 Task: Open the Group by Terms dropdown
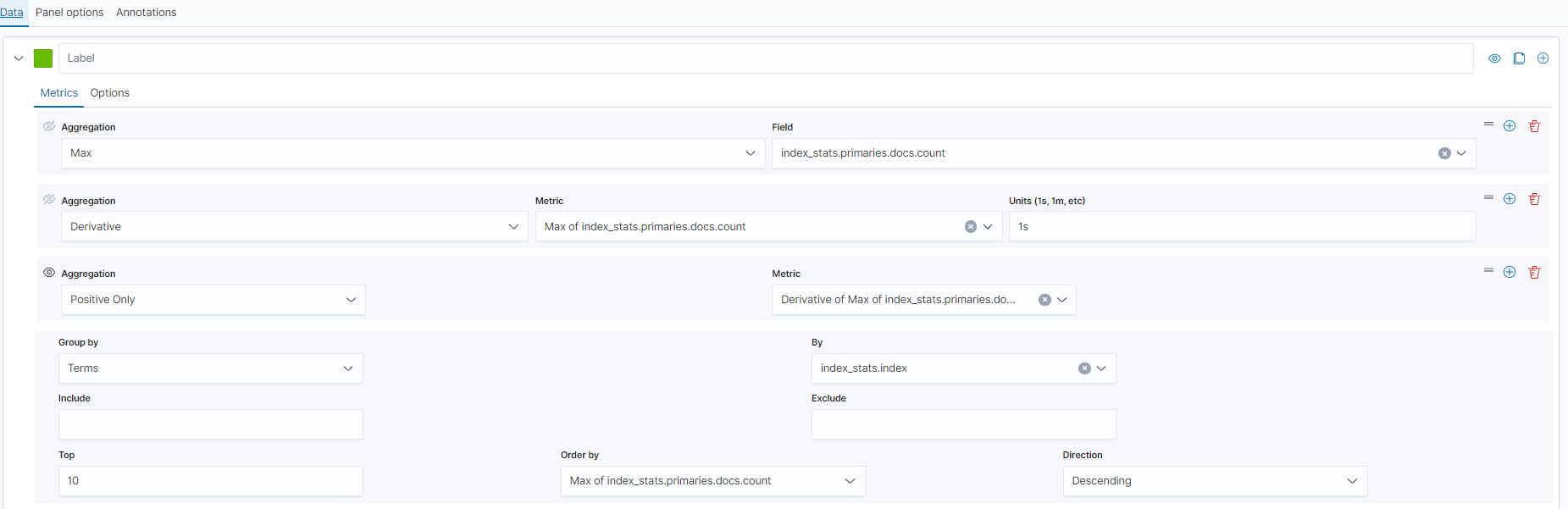[210, 368]
